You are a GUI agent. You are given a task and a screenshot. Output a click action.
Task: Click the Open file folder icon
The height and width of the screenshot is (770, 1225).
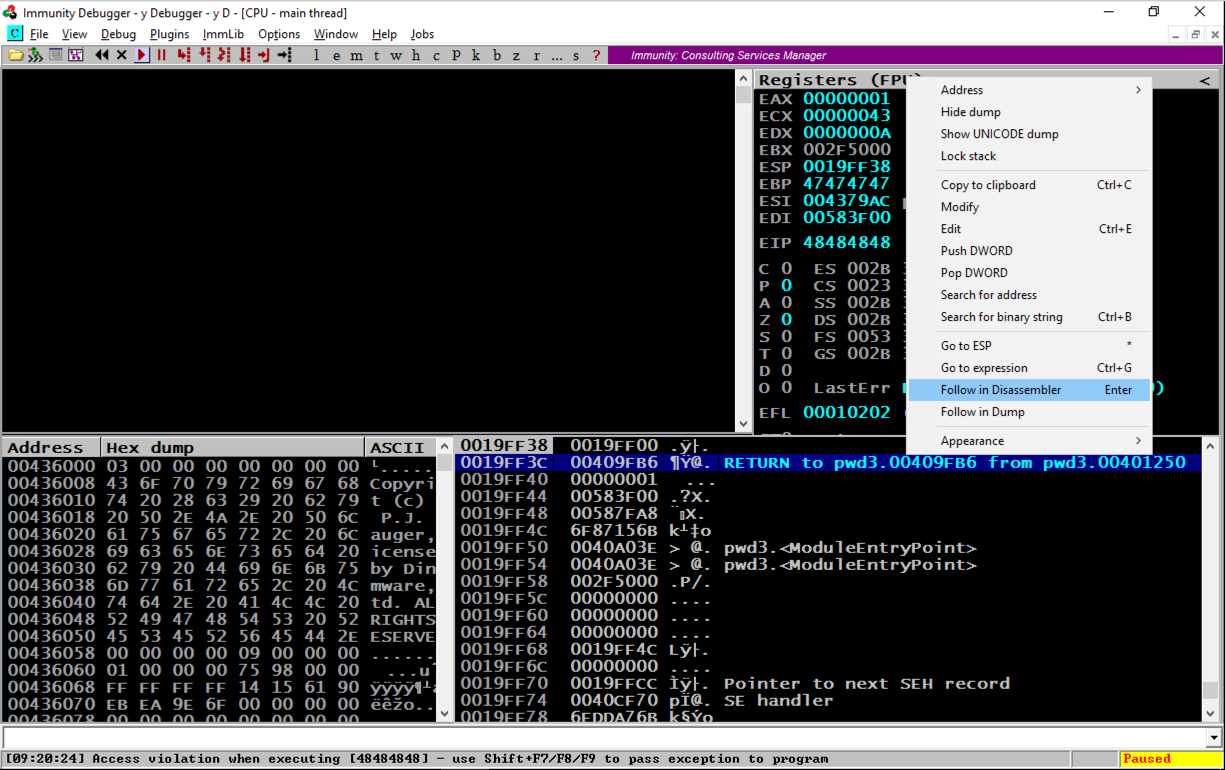pyautogui.click(x=16, y=55)
